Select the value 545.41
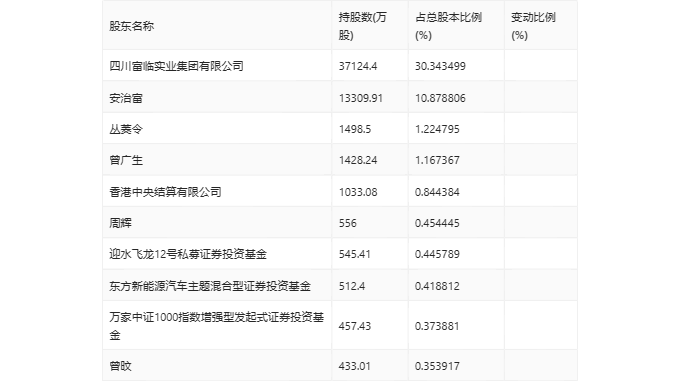This screenshot has width=680, height=381. pyautogui.click(x=355, y=254)
